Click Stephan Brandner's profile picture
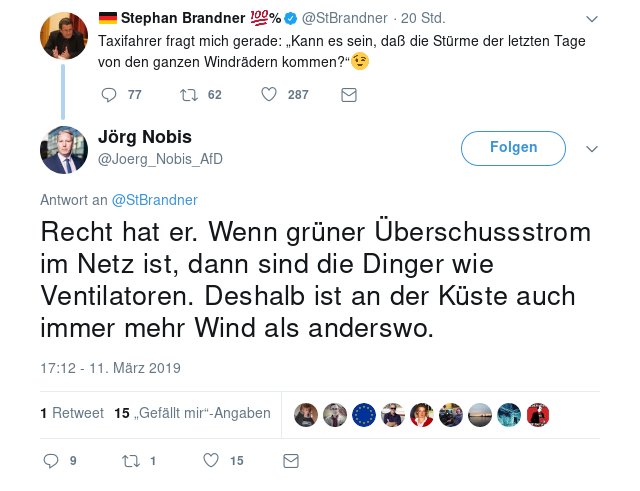640x491 pixels. point(63,35)
